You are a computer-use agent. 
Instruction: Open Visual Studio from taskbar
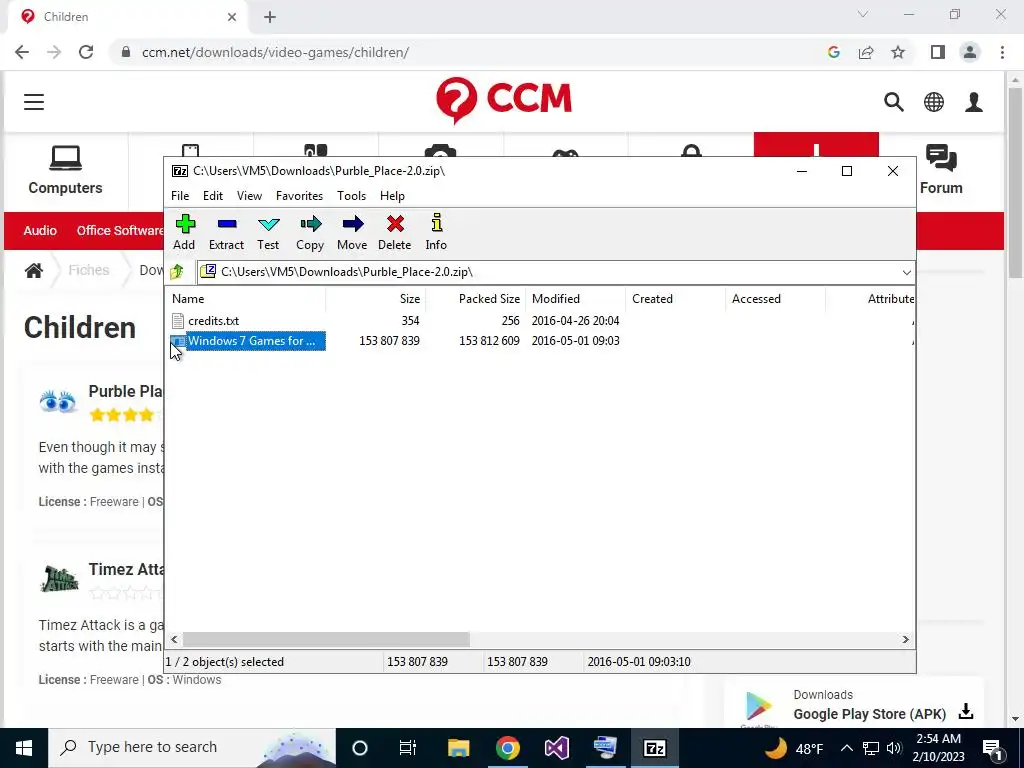[x=556, y=748]
